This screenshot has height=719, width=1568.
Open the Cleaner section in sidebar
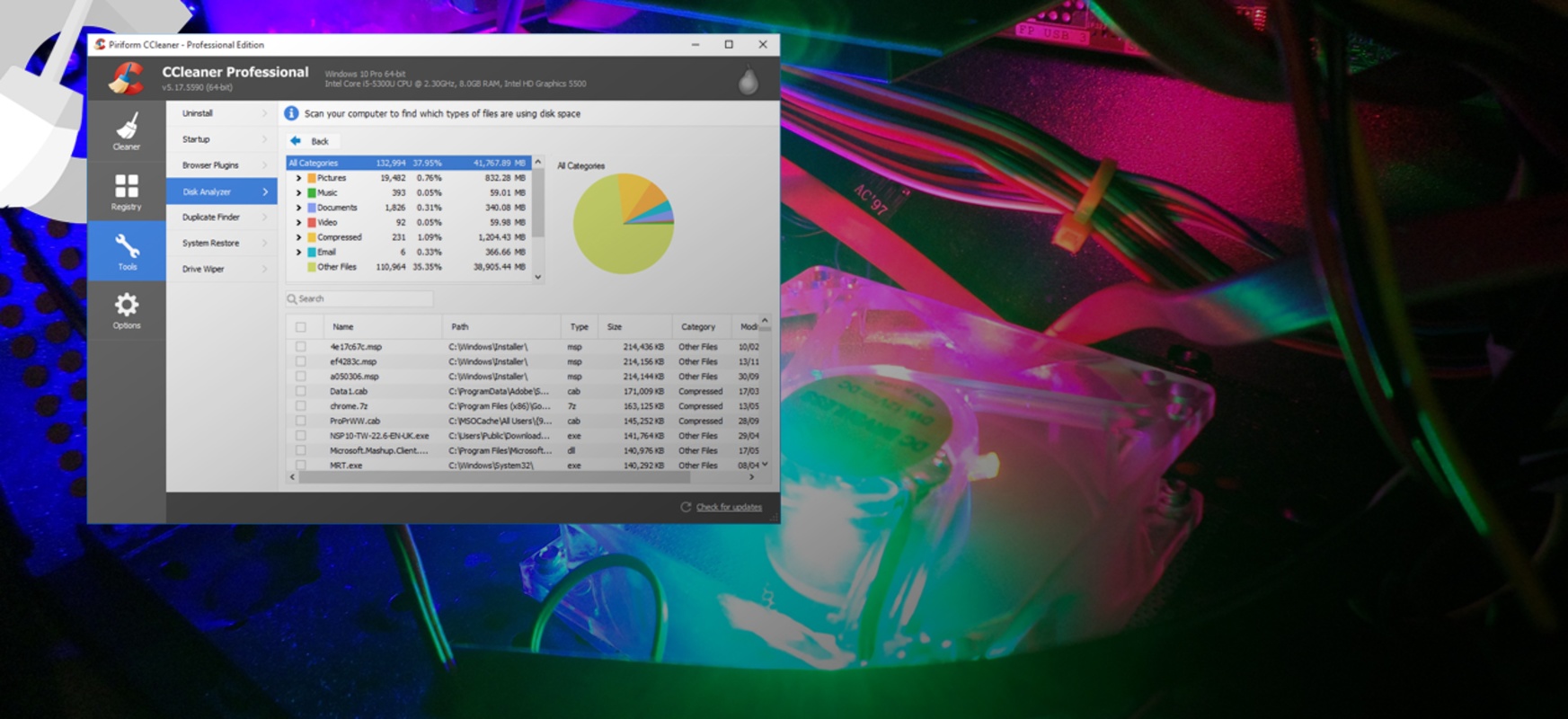[127, 130]
